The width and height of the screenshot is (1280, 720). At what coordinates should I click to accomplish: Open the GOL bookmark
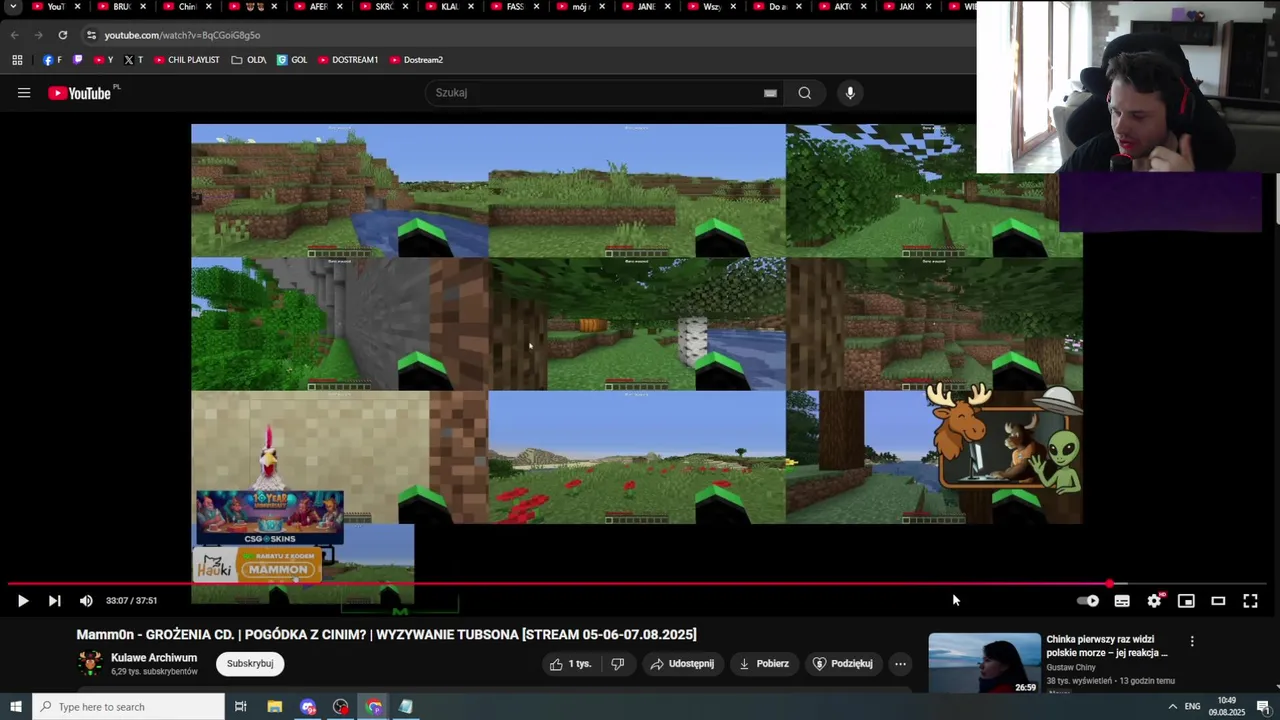(292, 60)
